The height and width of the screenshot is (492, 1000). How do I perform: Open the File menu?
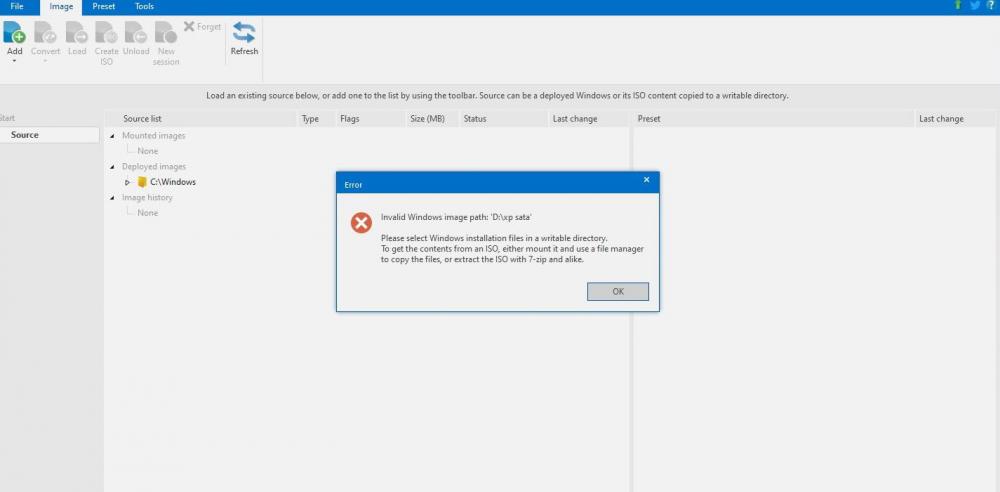click(17, 7)
